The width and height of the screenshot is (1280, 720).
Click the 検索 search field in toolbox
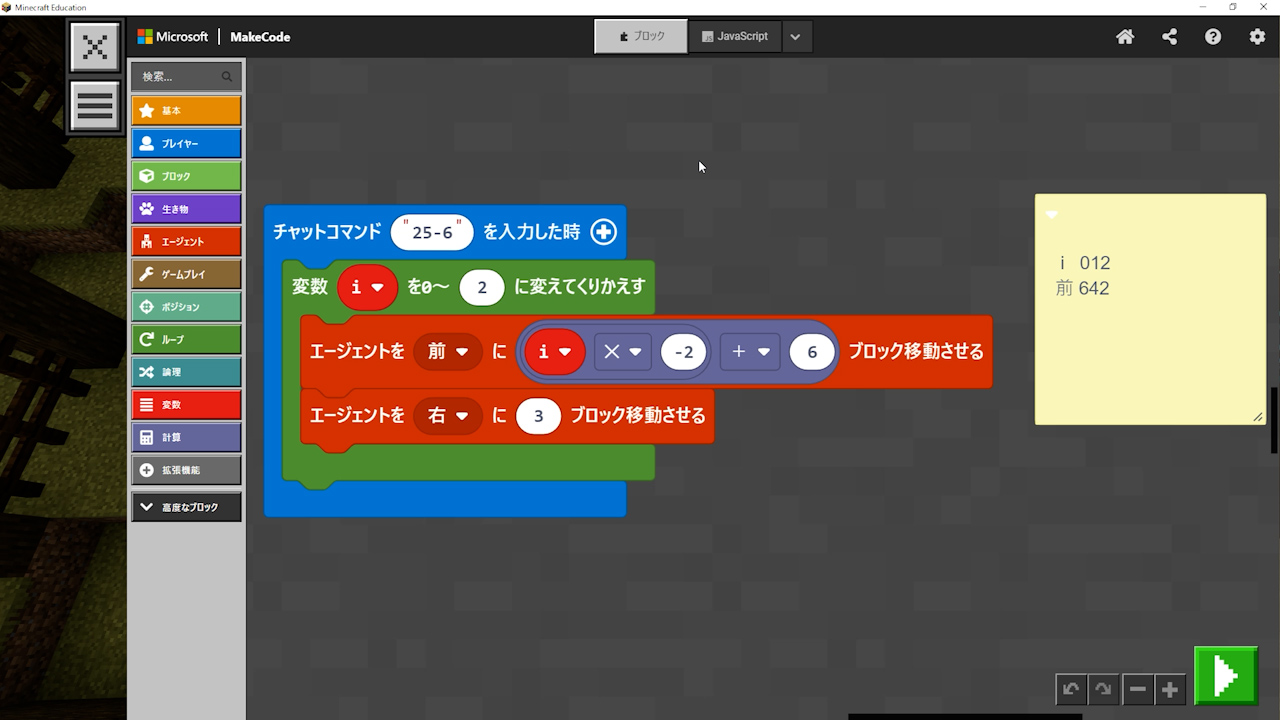180,76
